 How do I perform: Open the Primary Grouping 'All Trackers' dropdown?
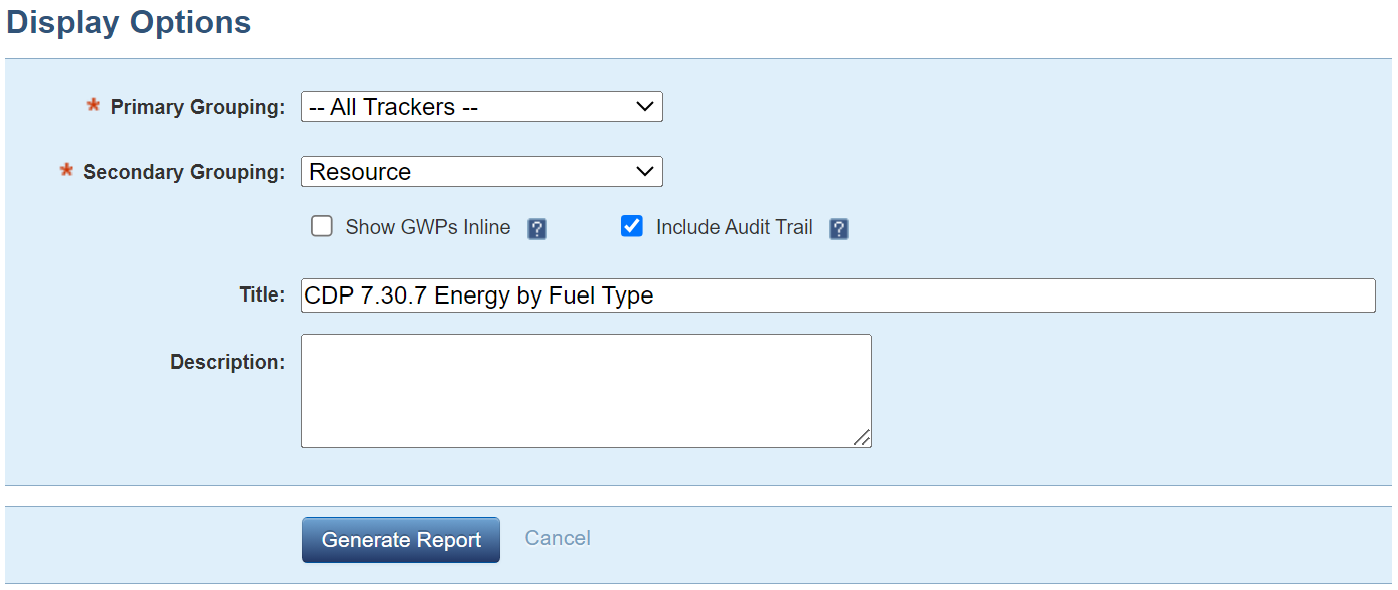(481, 107)
